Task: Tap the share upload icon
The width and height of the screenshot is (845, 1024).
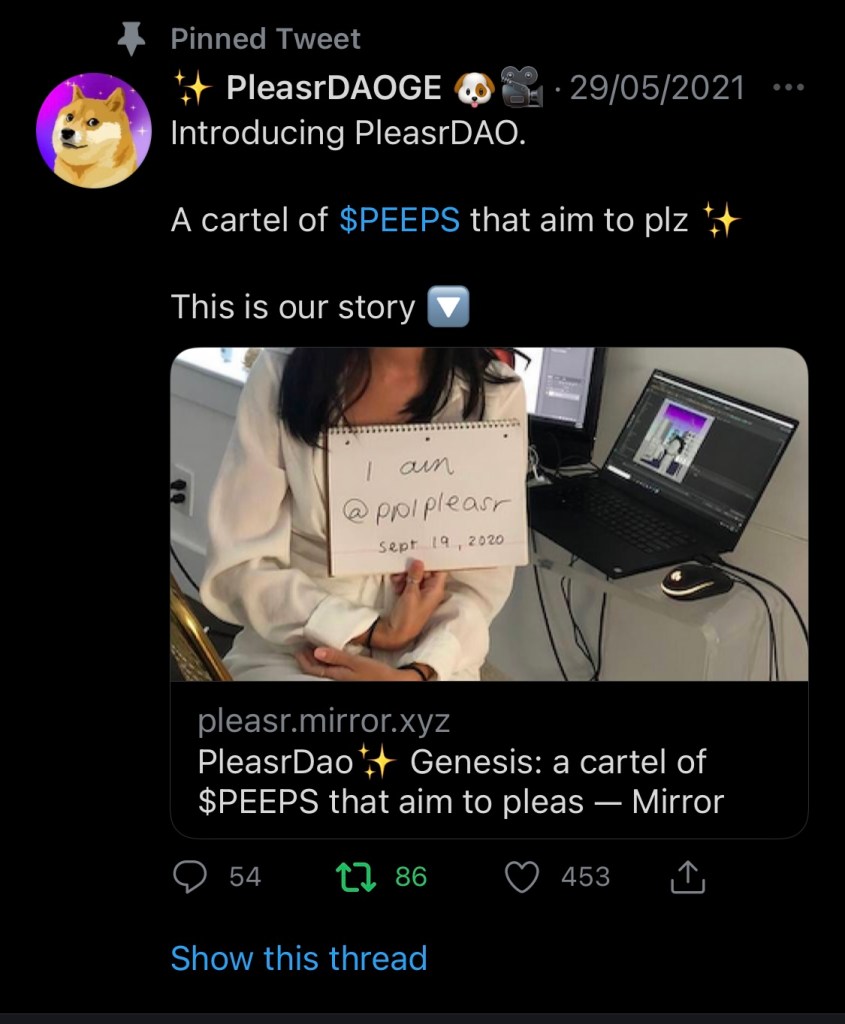Action: (x=687, y=877)
